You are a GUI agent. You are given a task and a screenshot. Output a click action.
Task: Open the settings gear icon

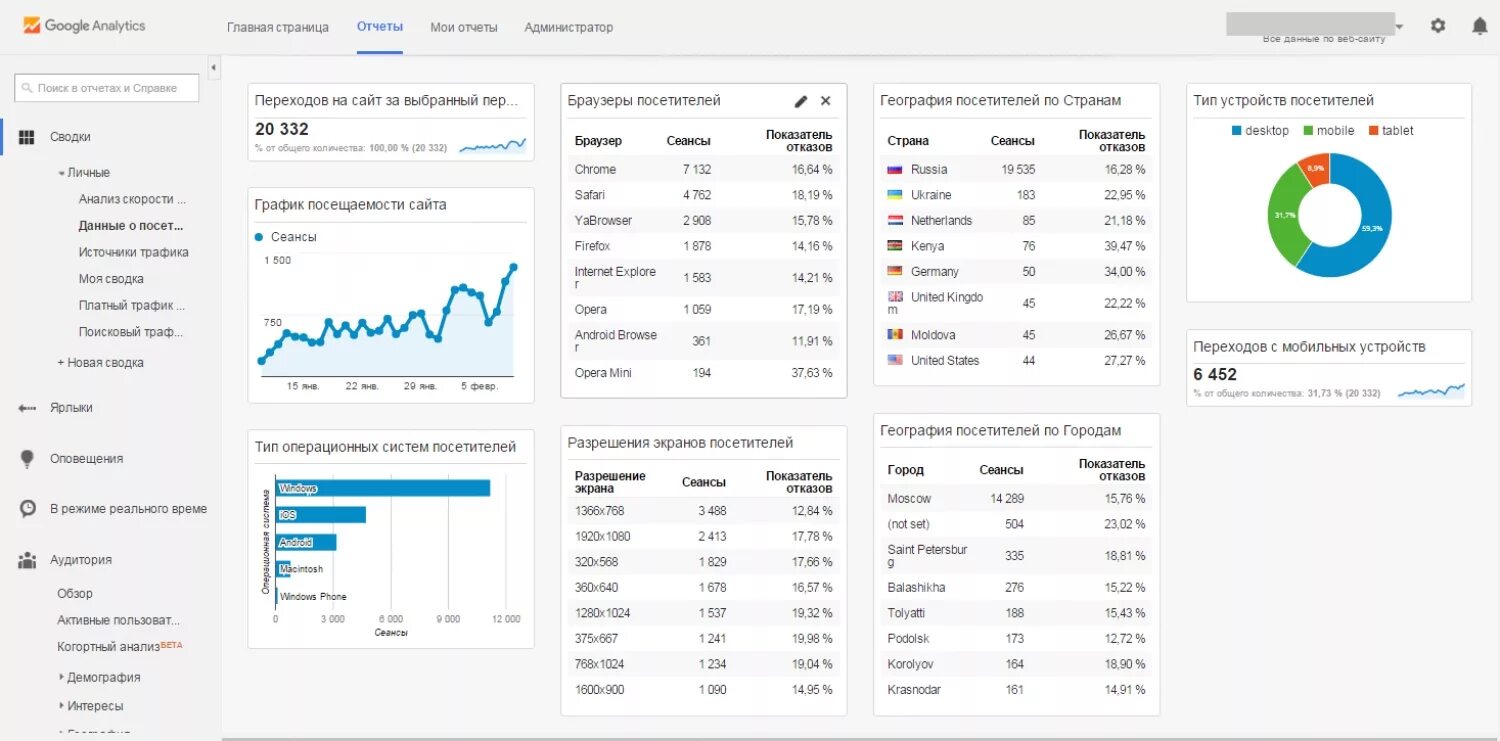pyautogui.click(x=1438, y=26)
